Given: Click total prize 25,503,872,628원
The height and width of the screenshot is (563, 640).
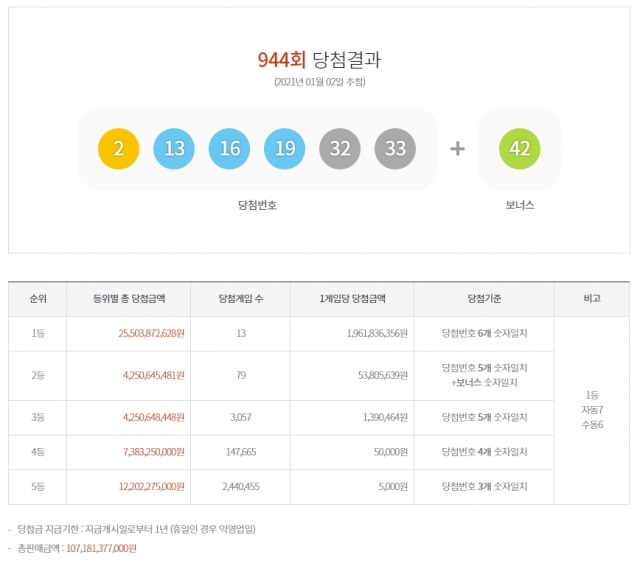Looking at the screenshot, I should (x=151, y=334).
